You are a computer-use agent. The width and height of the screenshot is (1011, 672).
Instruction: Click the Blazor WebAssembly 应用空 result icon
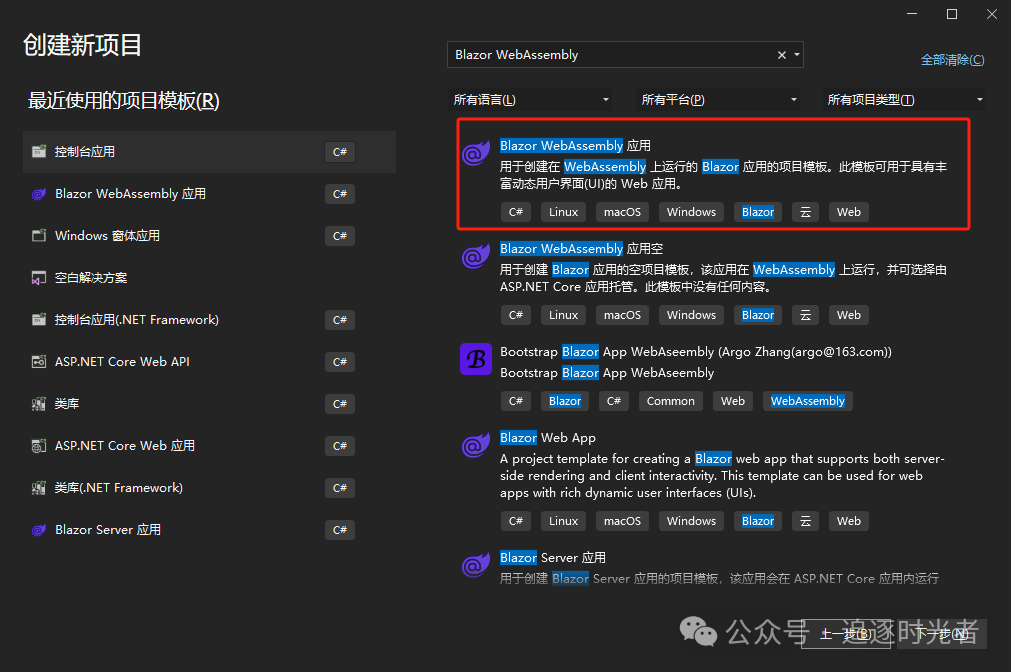(x=476, y=256)
